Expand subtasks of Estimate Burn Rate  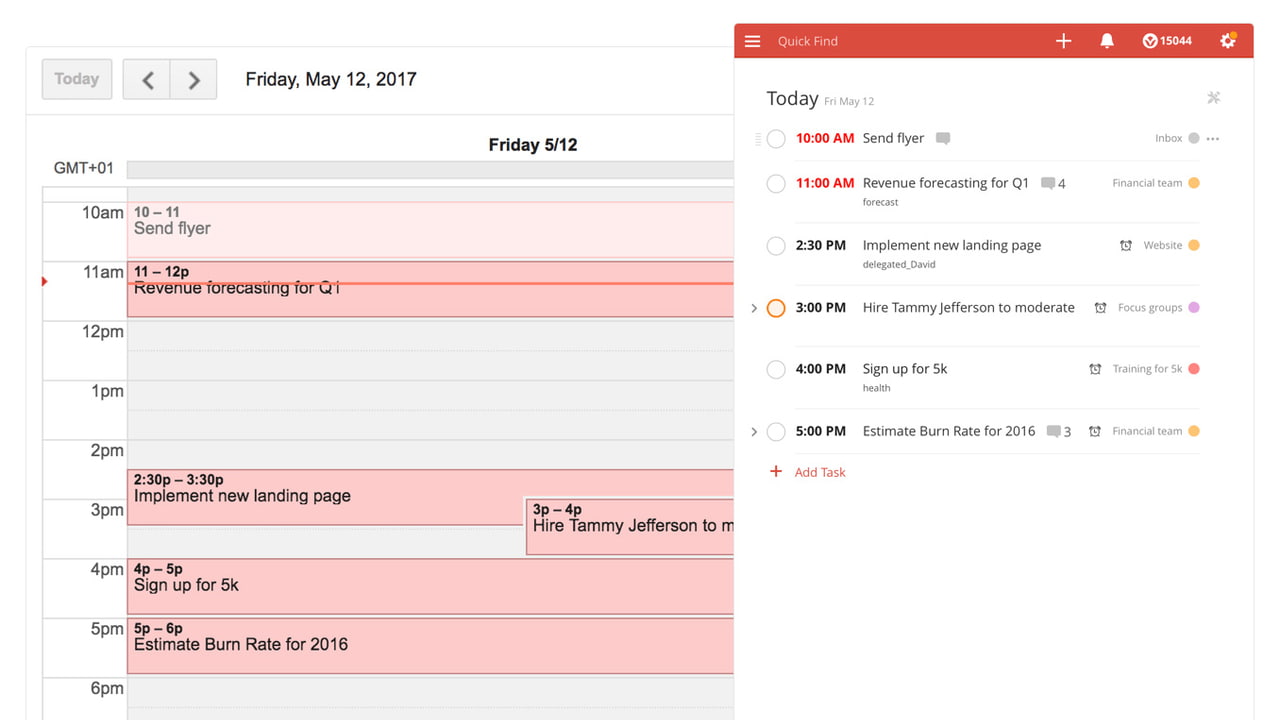754,432
